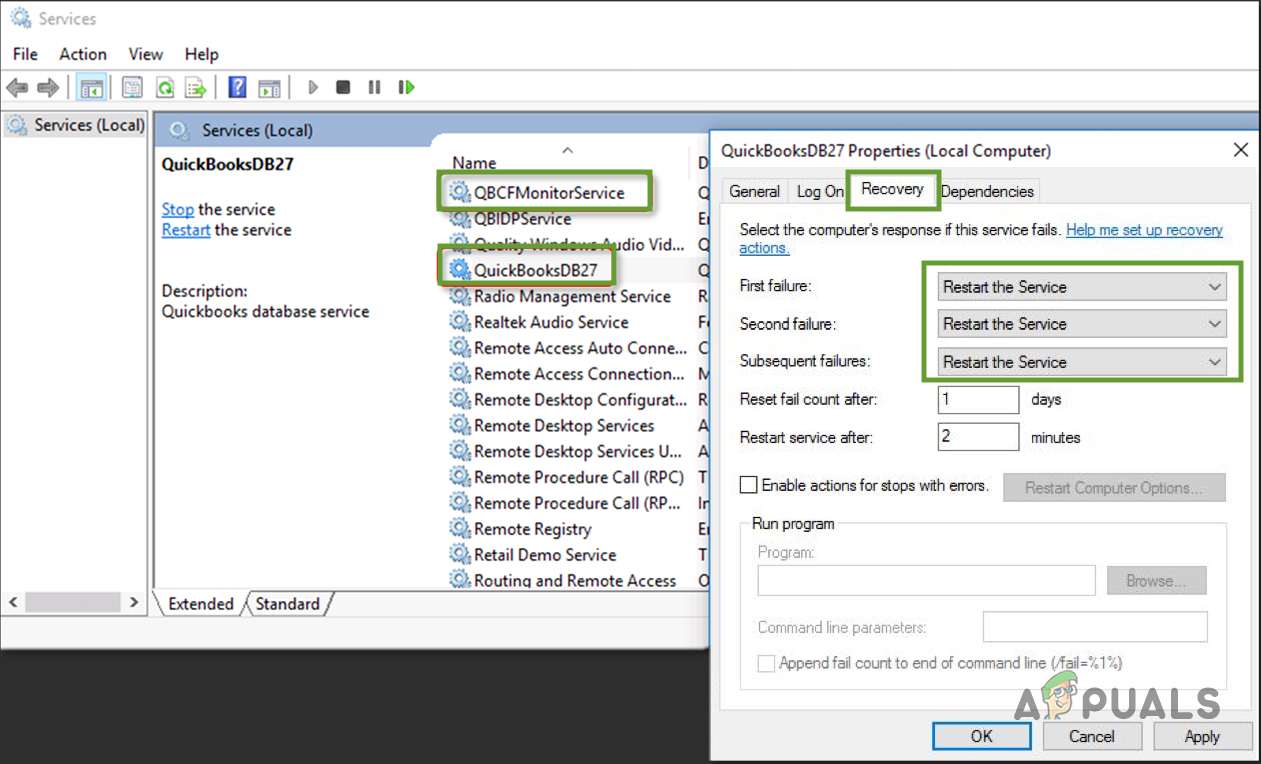Click the Restart the service link
The height and width of the screenshot is (764, 1261).
[x=186, y=229]
